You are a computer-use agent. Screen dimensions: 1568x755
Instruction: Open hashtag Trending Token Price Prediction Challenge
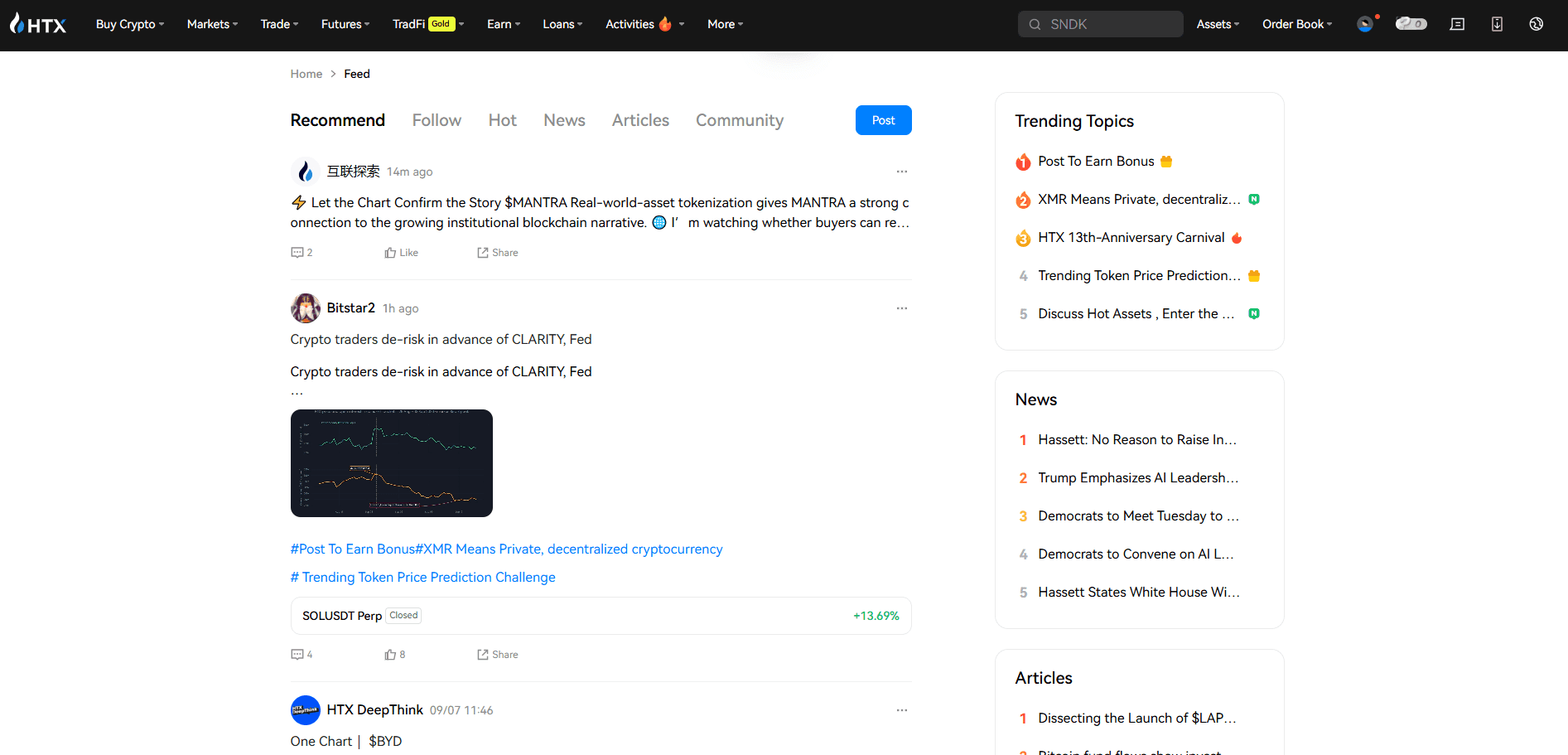(422, 578)
